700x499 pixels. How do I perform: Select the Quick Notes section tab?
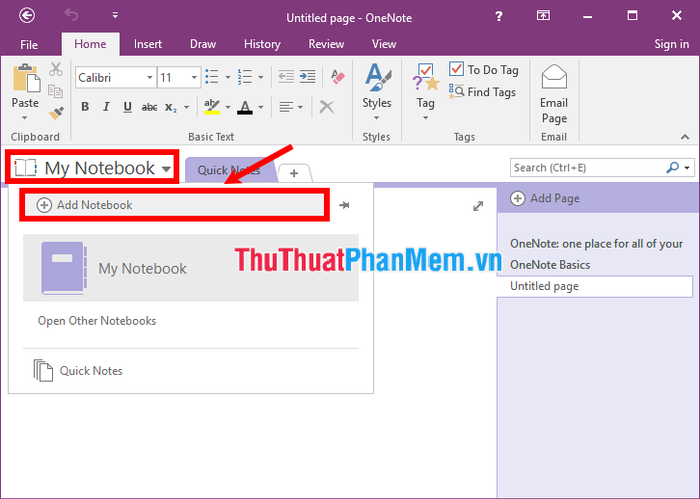(x=229, y=170)
